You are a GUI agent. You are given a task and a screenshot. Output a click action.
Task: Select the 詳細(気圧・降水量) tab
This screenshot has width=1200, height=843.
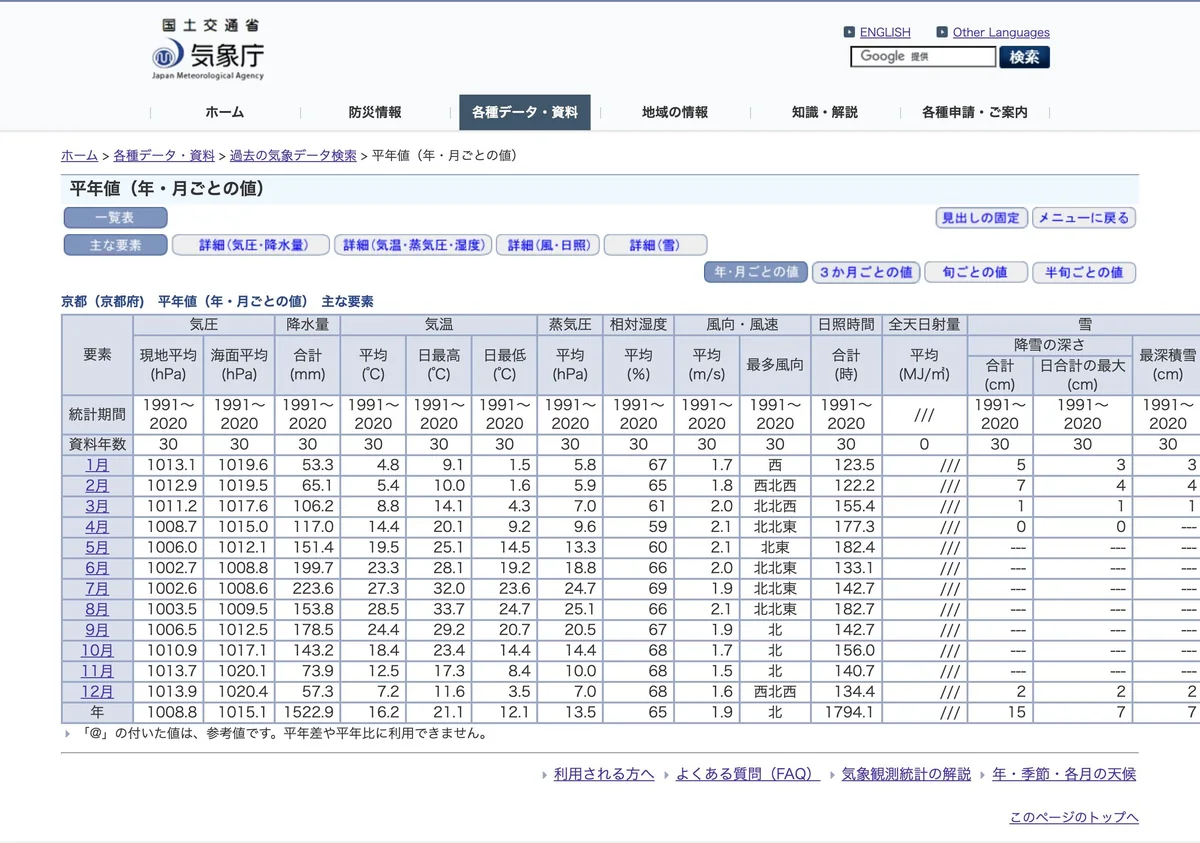(x=251, y=245)
